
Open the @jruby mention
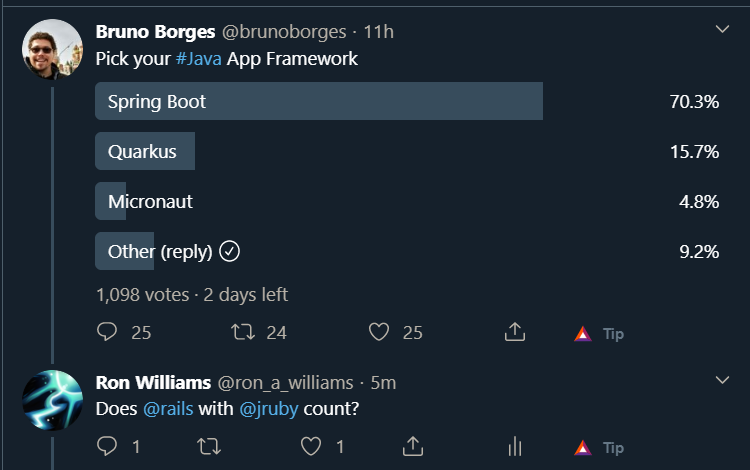(268, 409)
